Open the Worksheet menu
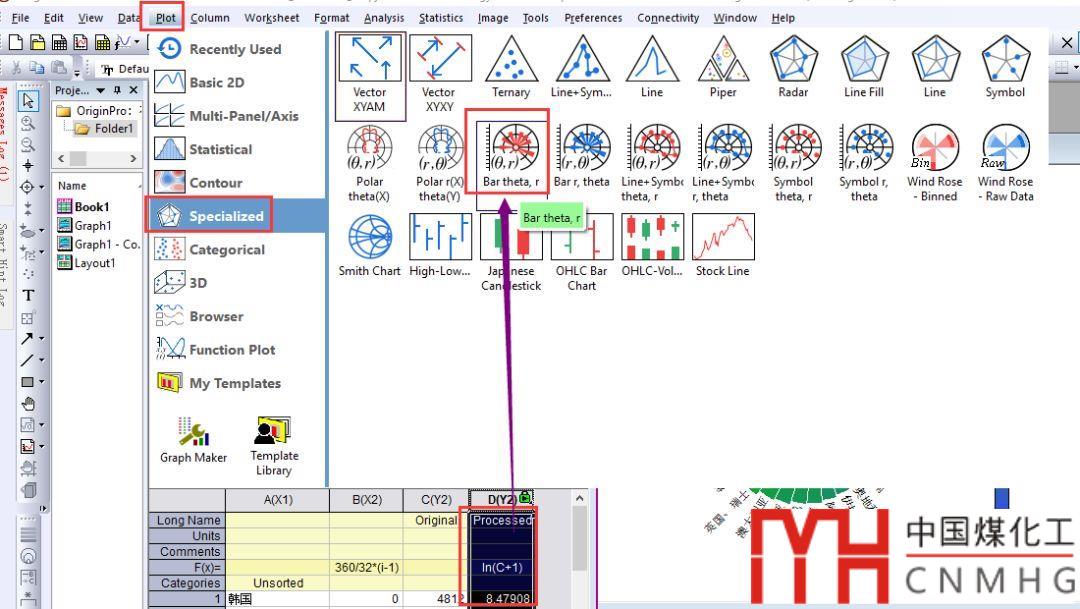 271,18
